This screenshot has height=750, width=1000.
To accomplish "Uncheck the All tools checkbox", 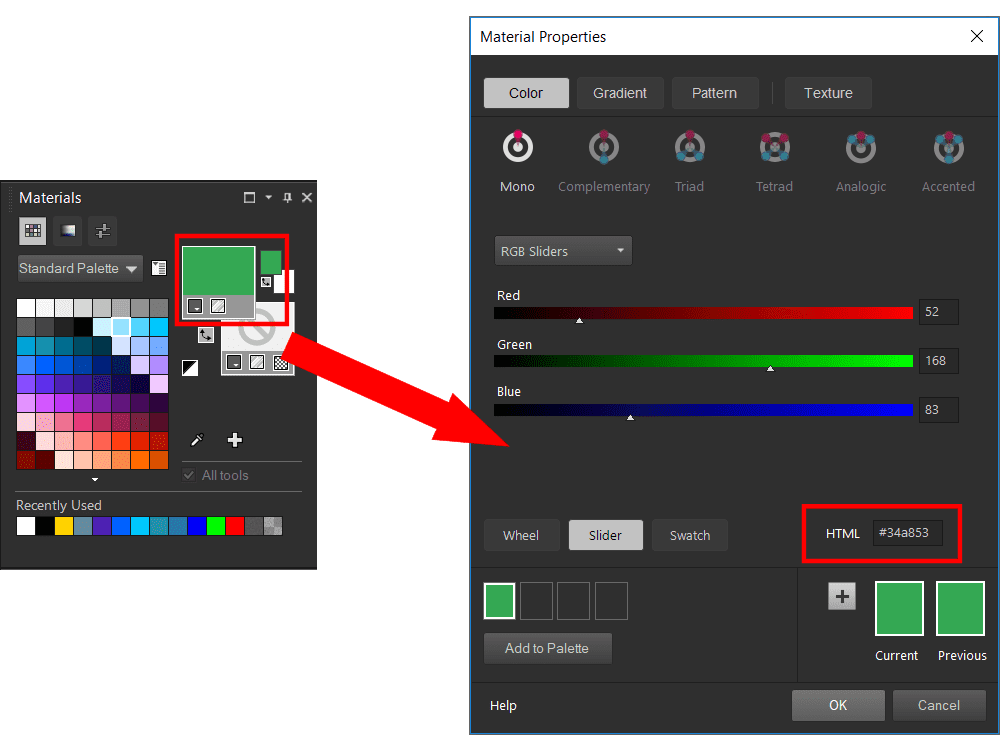I will pos(188,475).
